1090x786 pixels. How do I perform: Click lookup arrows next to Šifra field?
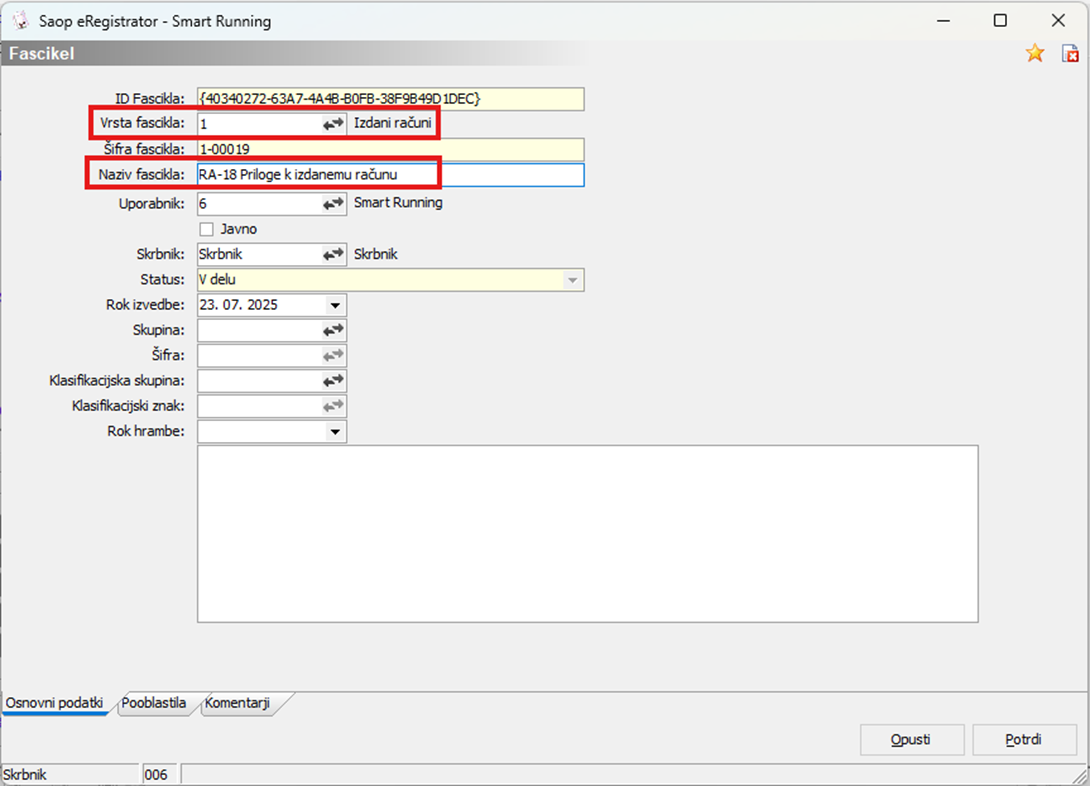click(x=334, y=355)
